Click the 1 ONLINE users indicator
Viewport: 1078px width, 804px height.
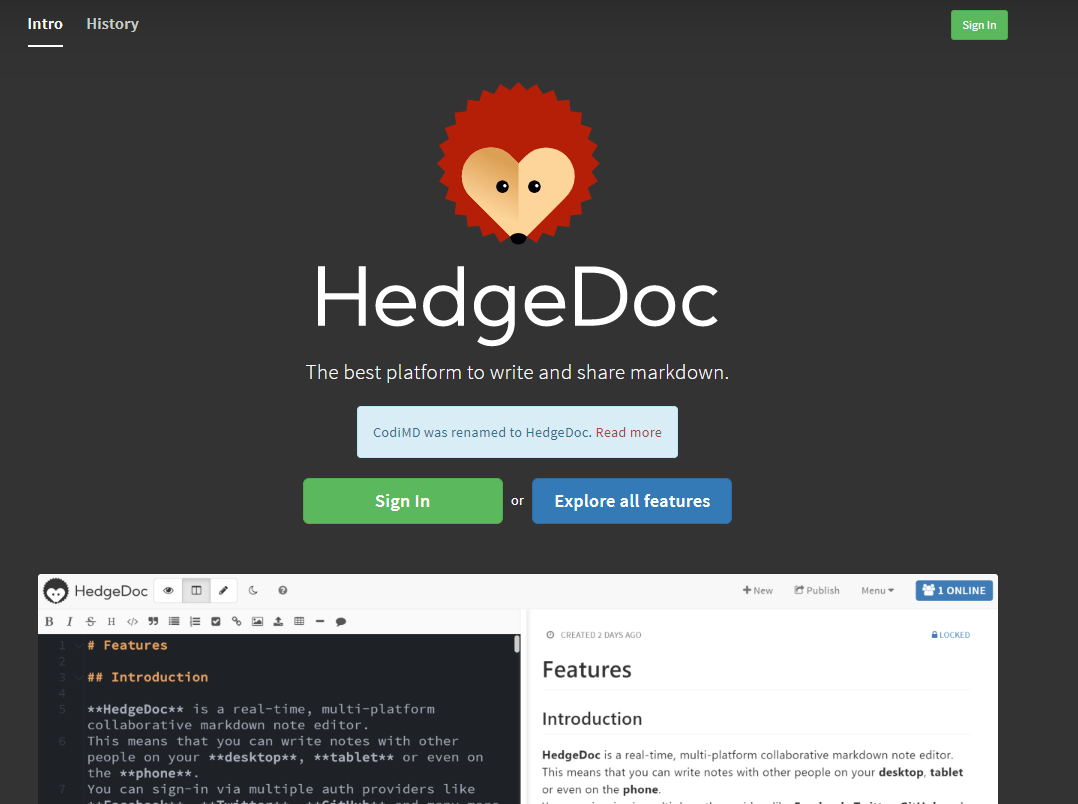point(953,590)
